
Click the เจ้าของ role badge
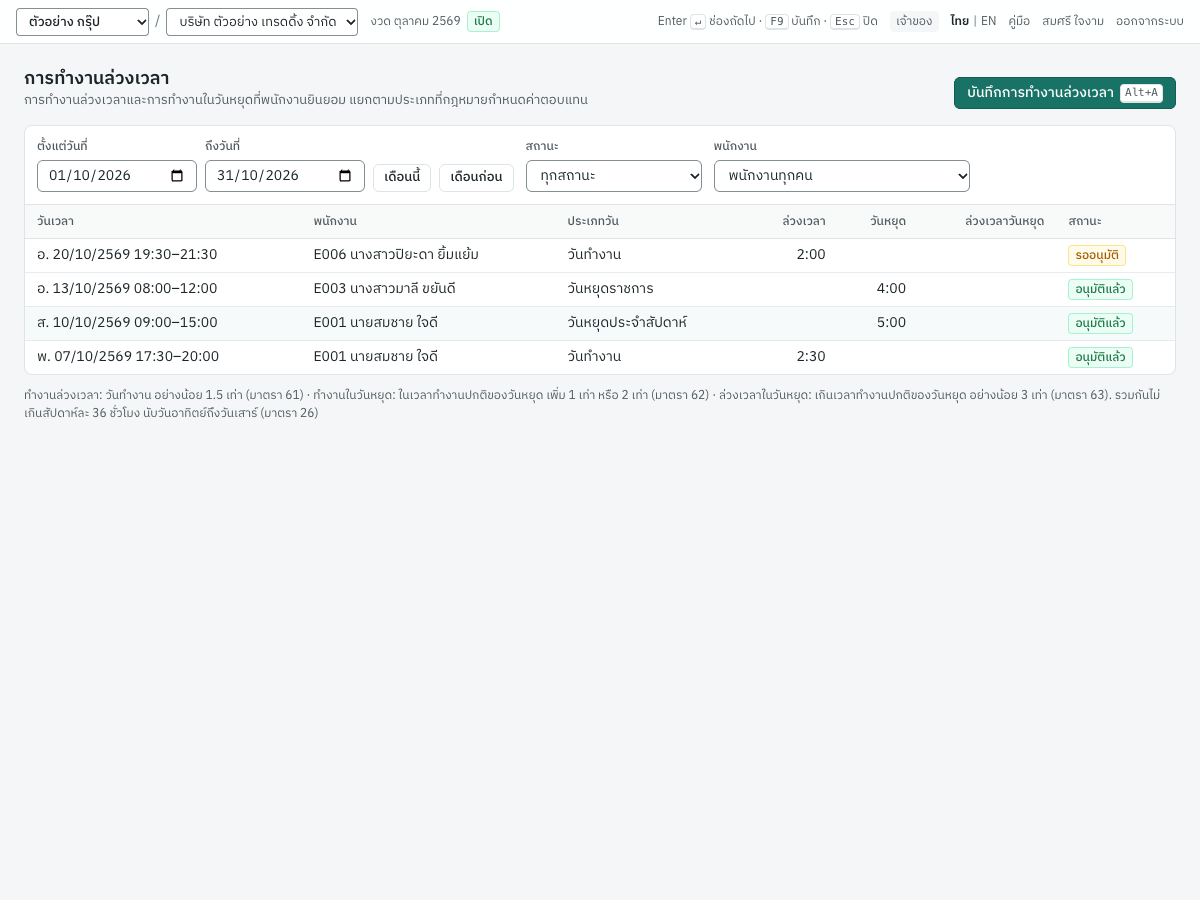pyautogui.click(x=914, y=21)
